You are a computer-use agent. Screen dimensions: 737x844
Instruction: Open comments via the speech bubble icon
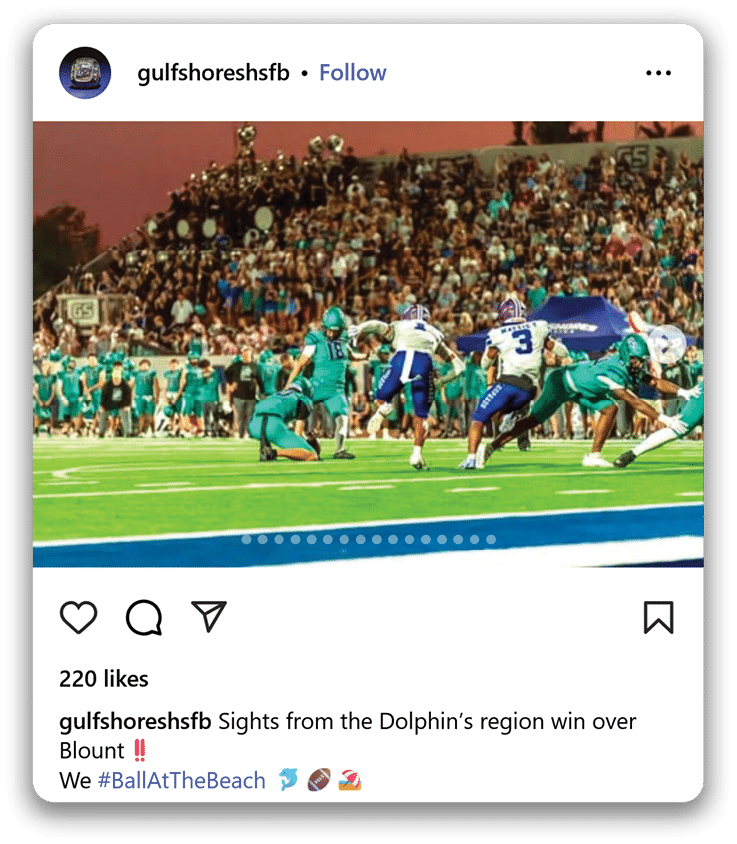(144, 617)
